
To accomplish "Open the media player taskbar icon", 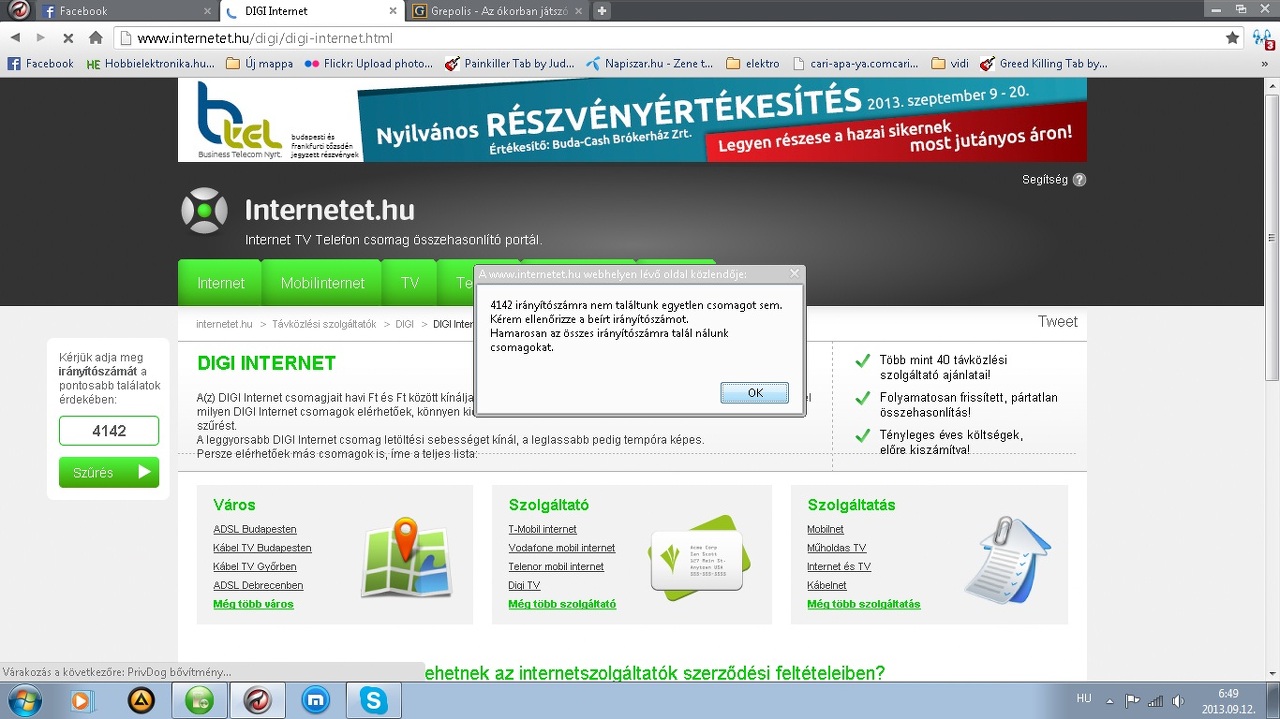I will (x=82, y=701).
